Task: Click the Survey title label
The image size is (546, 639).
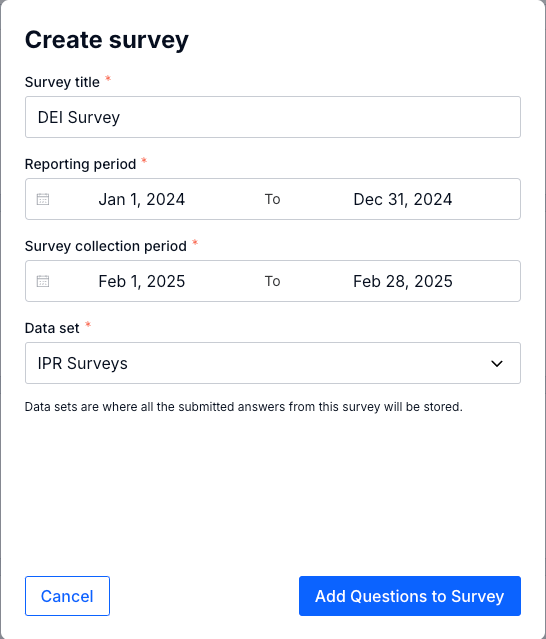Action: (x=62, y=82)
